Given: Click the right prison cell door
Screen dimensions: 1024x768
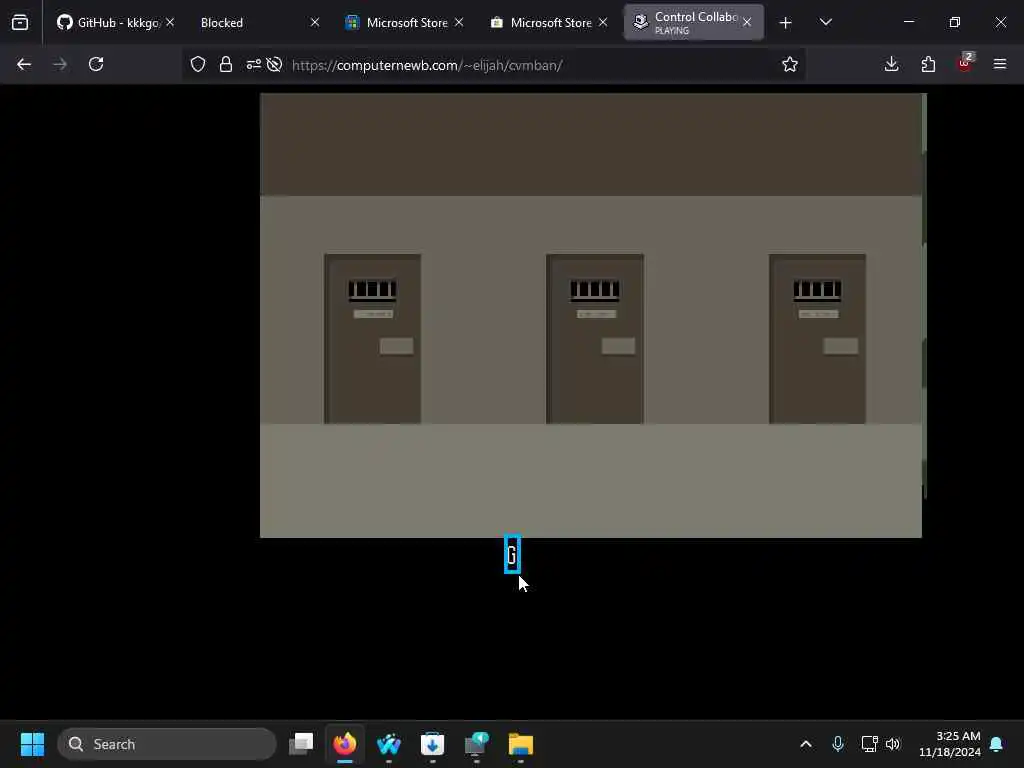Looking at the screenshot, I should [x=818, y=339].
